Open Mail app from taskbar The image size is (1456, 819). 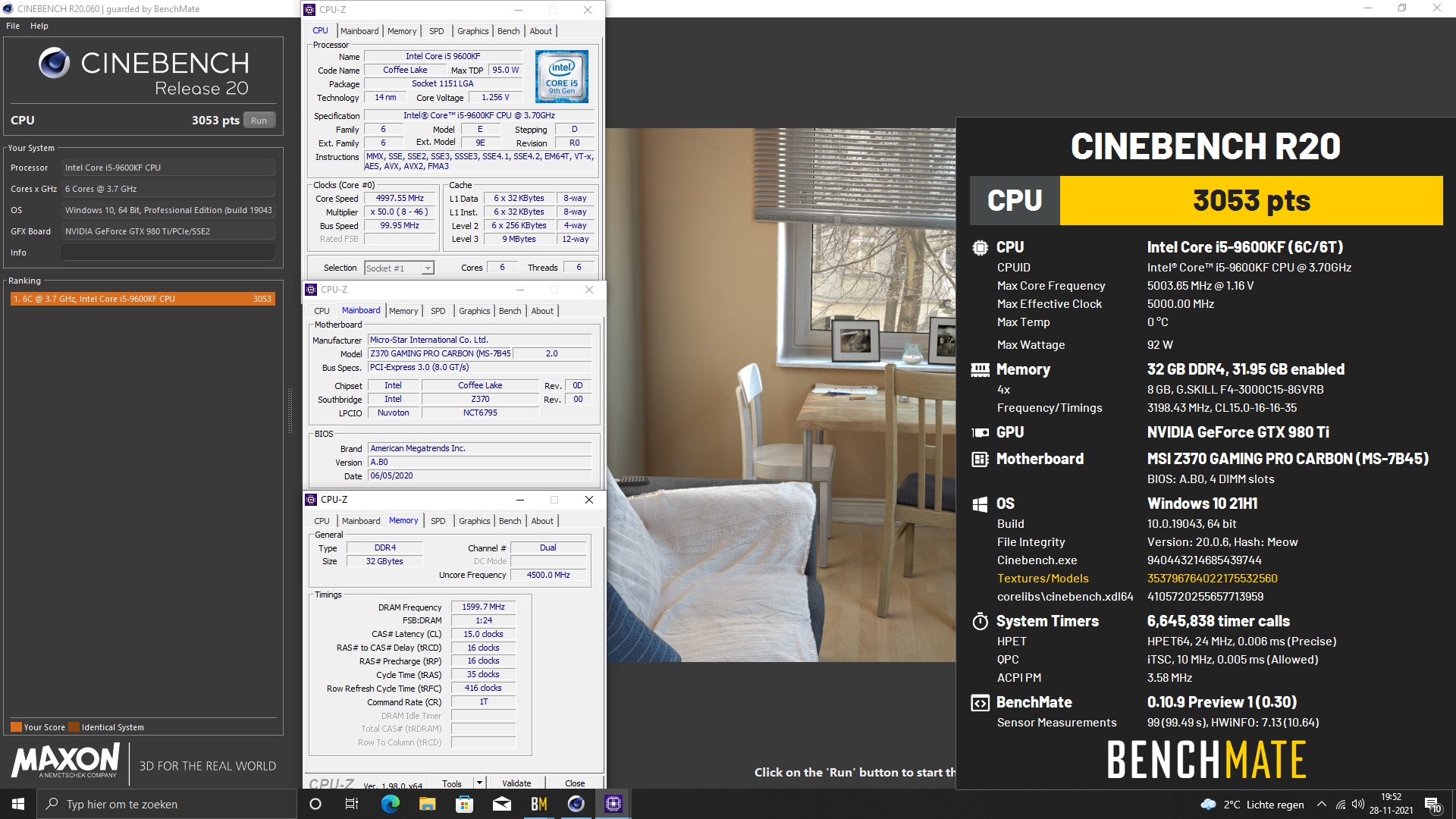pos(501,804)
